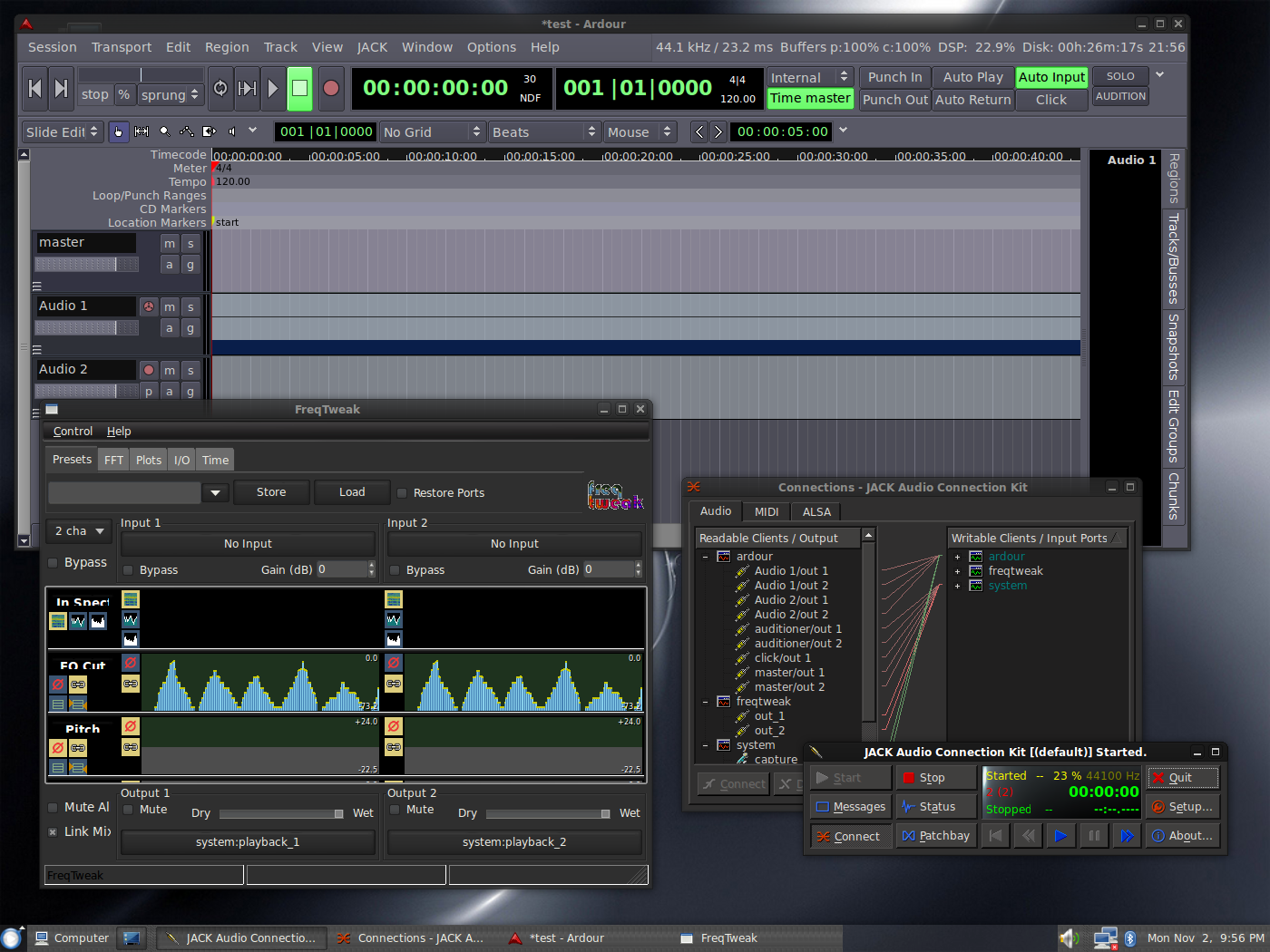Viewport: 1270px width, 952px height.
Task: Toggle Input 1 filled spectrum plot in FreqTweak
Action: pyautogui.click(x=131, y=639)
